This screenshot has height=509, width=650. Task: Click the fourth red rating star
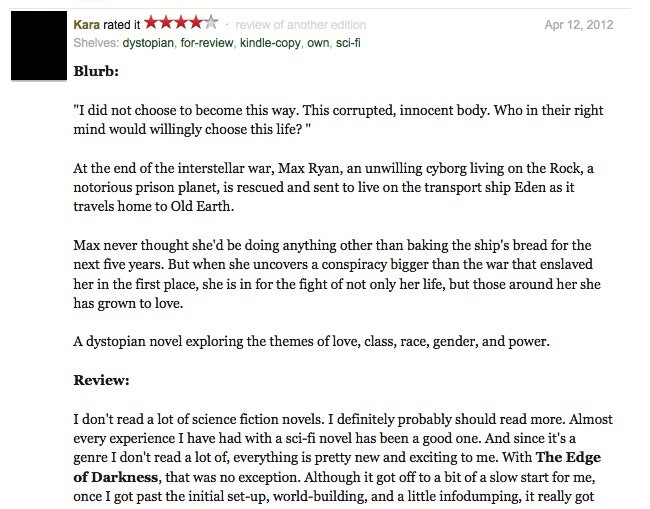194,22
